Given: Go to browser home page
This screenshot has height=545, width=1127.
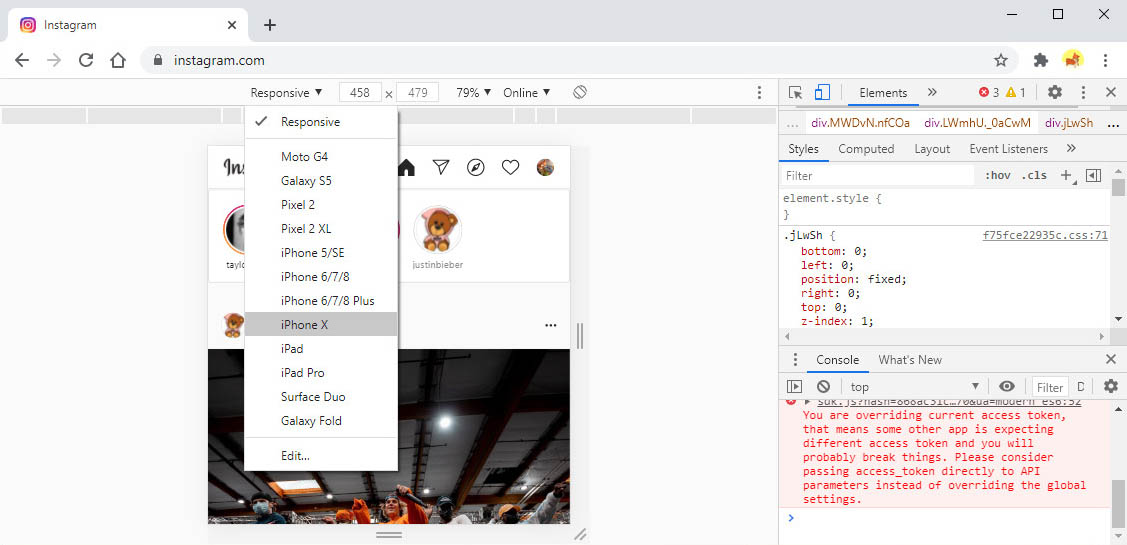Looking at the screenshot, I should [x=118, y=60].
